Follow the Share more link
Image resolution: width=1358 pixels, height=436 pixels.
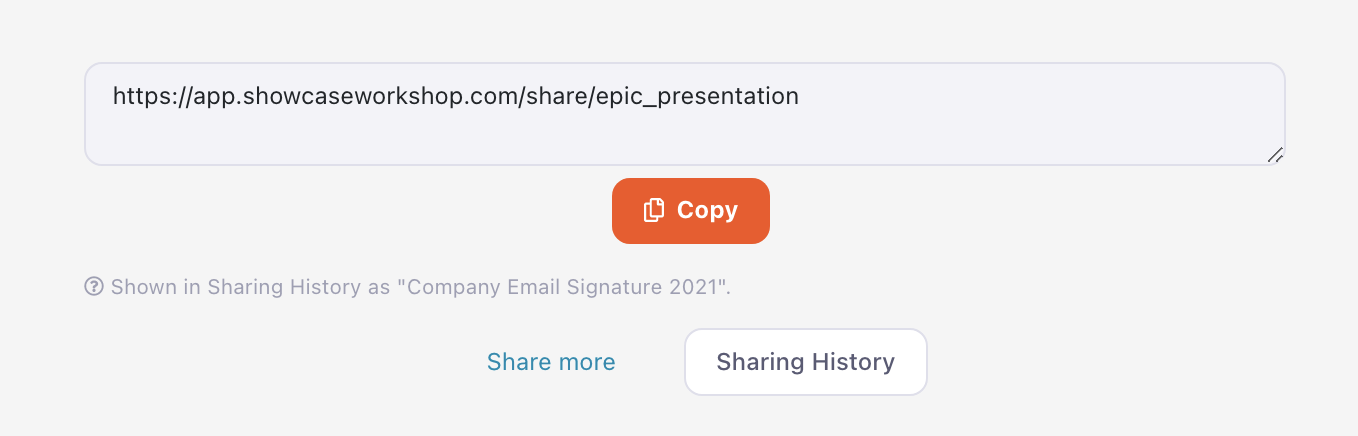click(551, 362)
